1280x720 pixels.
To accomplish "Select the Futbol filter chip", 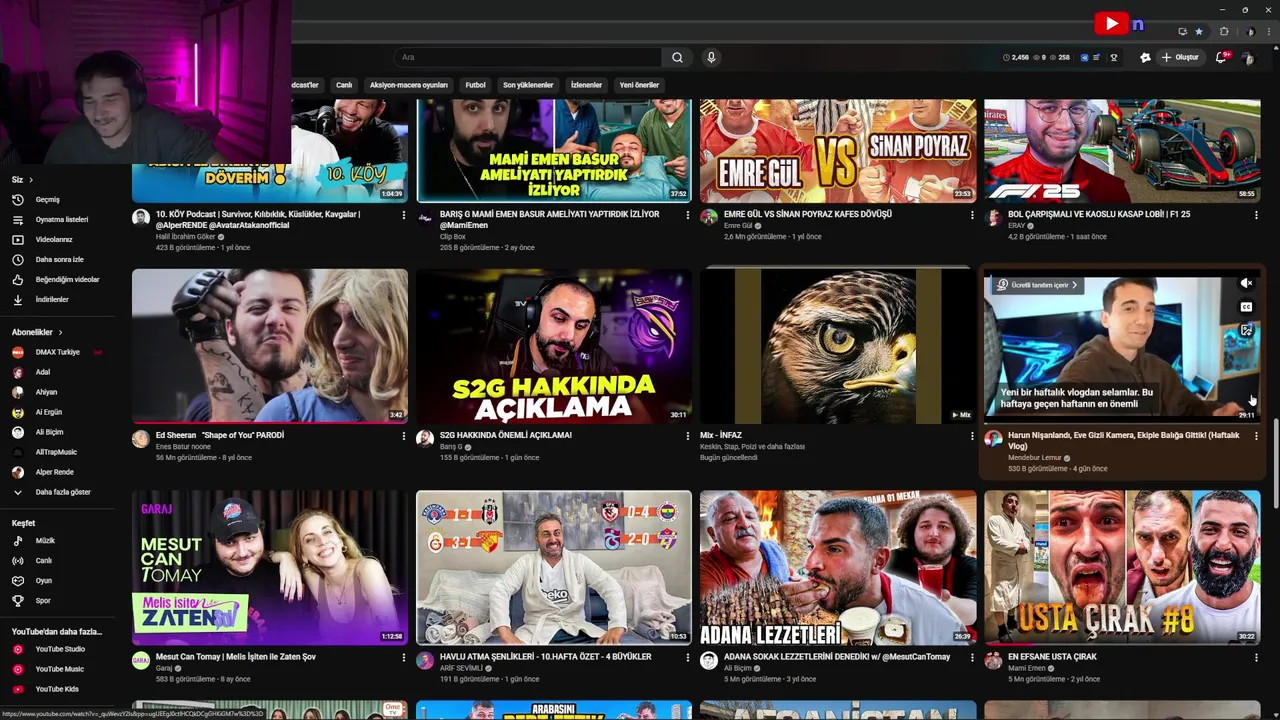I will tap(475, 85).
